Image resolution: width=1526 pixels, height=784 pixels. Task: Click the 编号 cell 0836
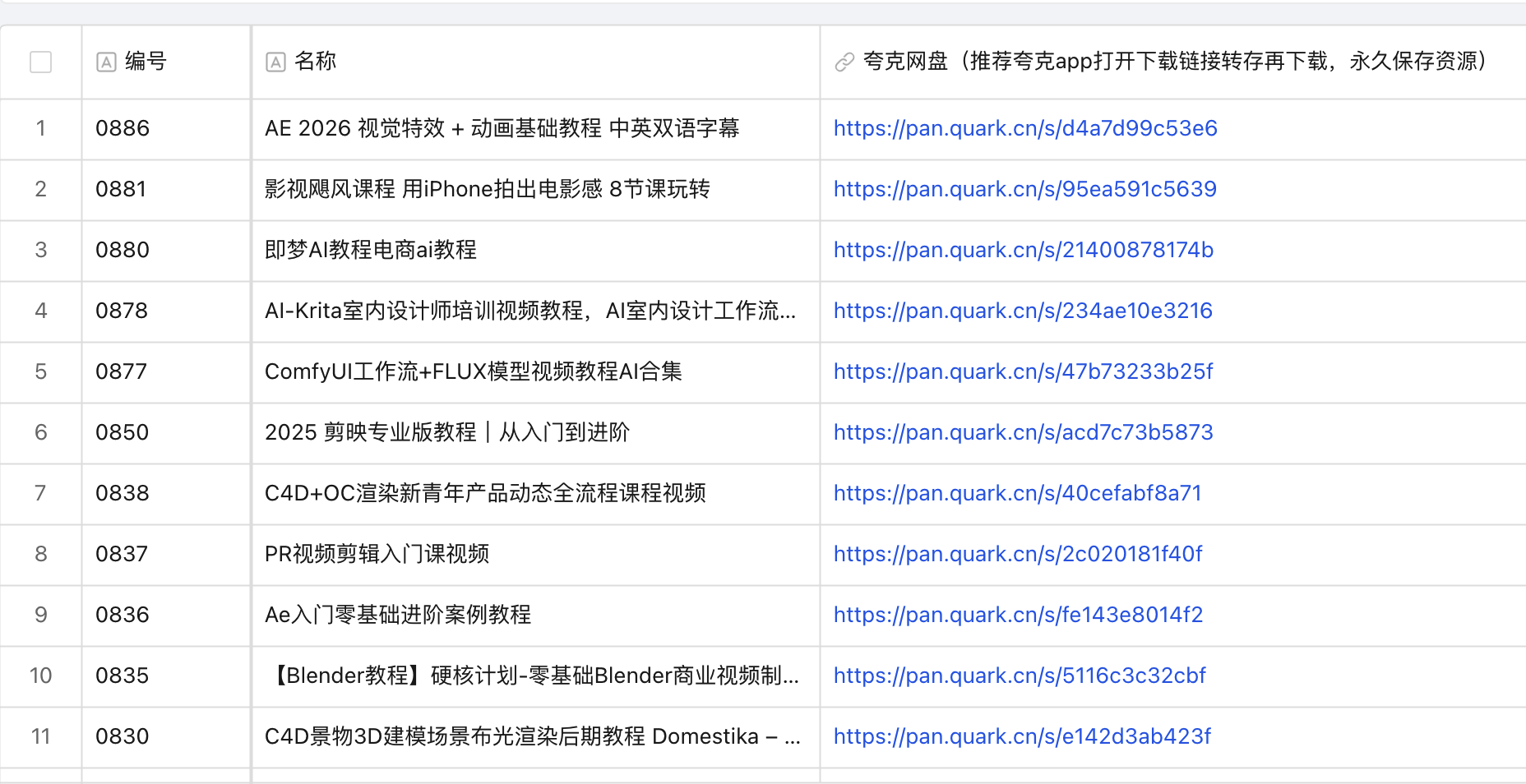[x=166, y=616]
